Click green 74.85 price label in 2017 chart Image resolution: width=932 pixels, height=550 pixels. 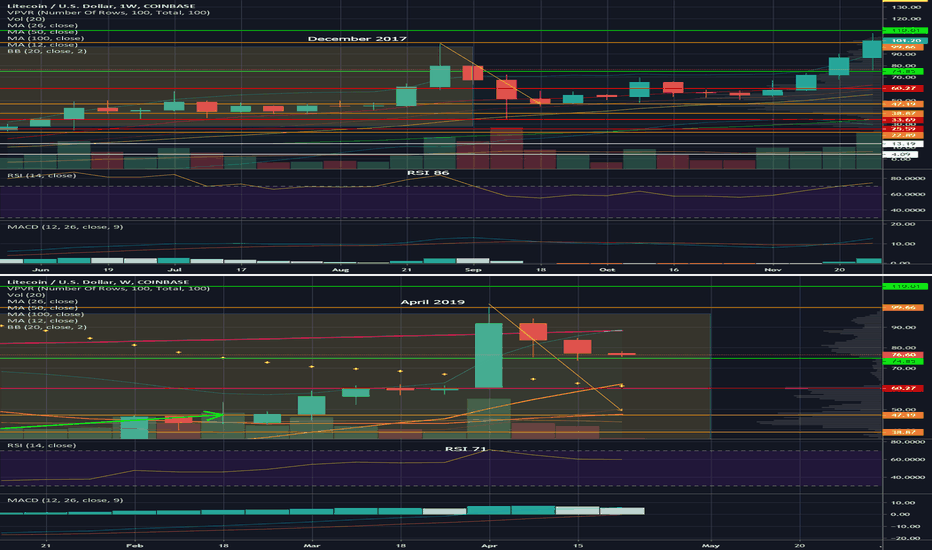903,71
